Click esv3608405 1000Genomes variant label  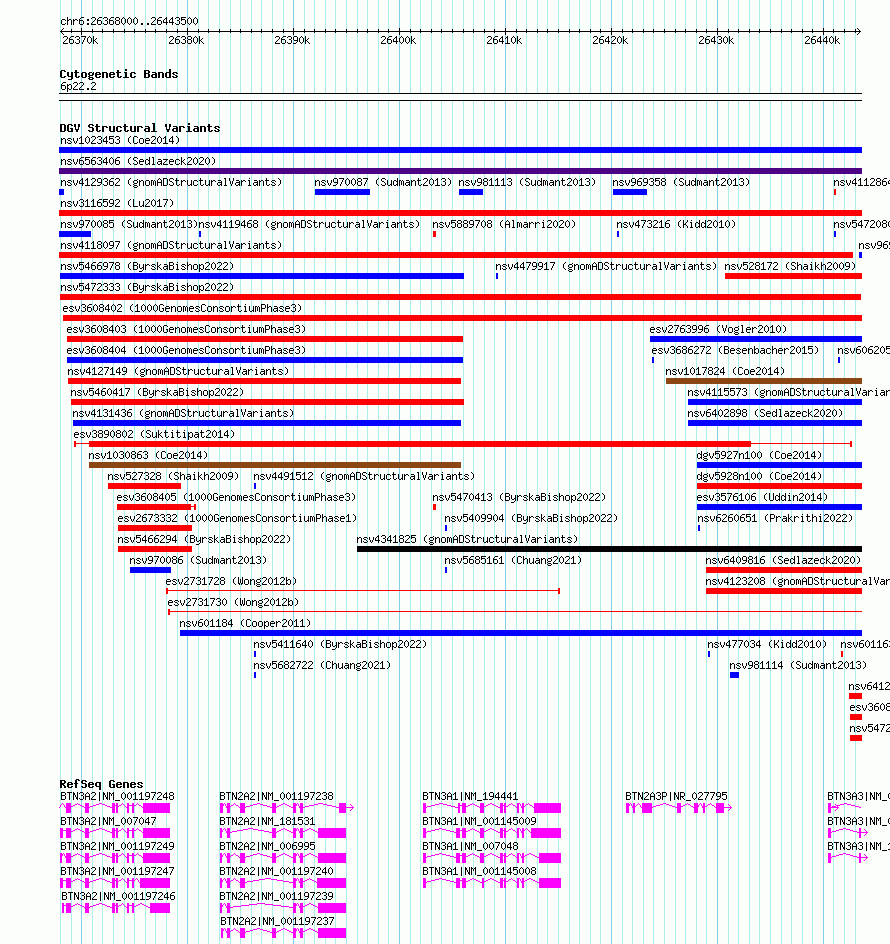point(237,497)
